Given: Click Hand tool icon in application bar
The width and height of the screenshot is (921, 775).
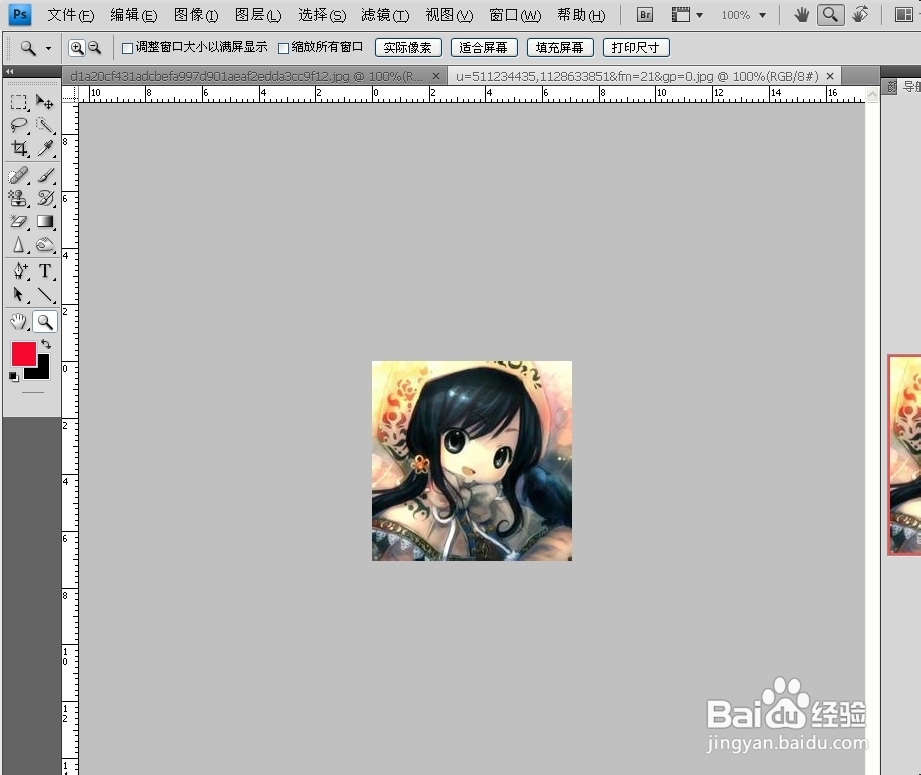Looking at the screenshot, I should point(801,15).
